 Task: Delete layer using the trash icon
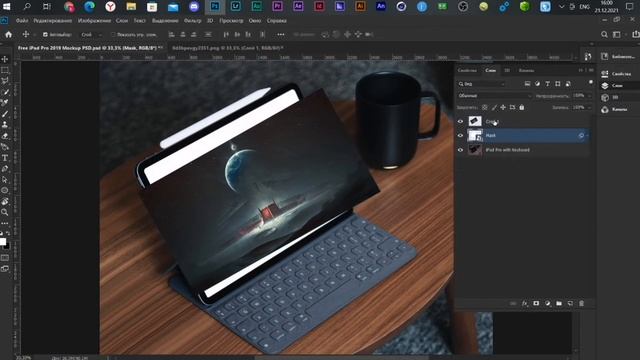[x=582, y=304]
